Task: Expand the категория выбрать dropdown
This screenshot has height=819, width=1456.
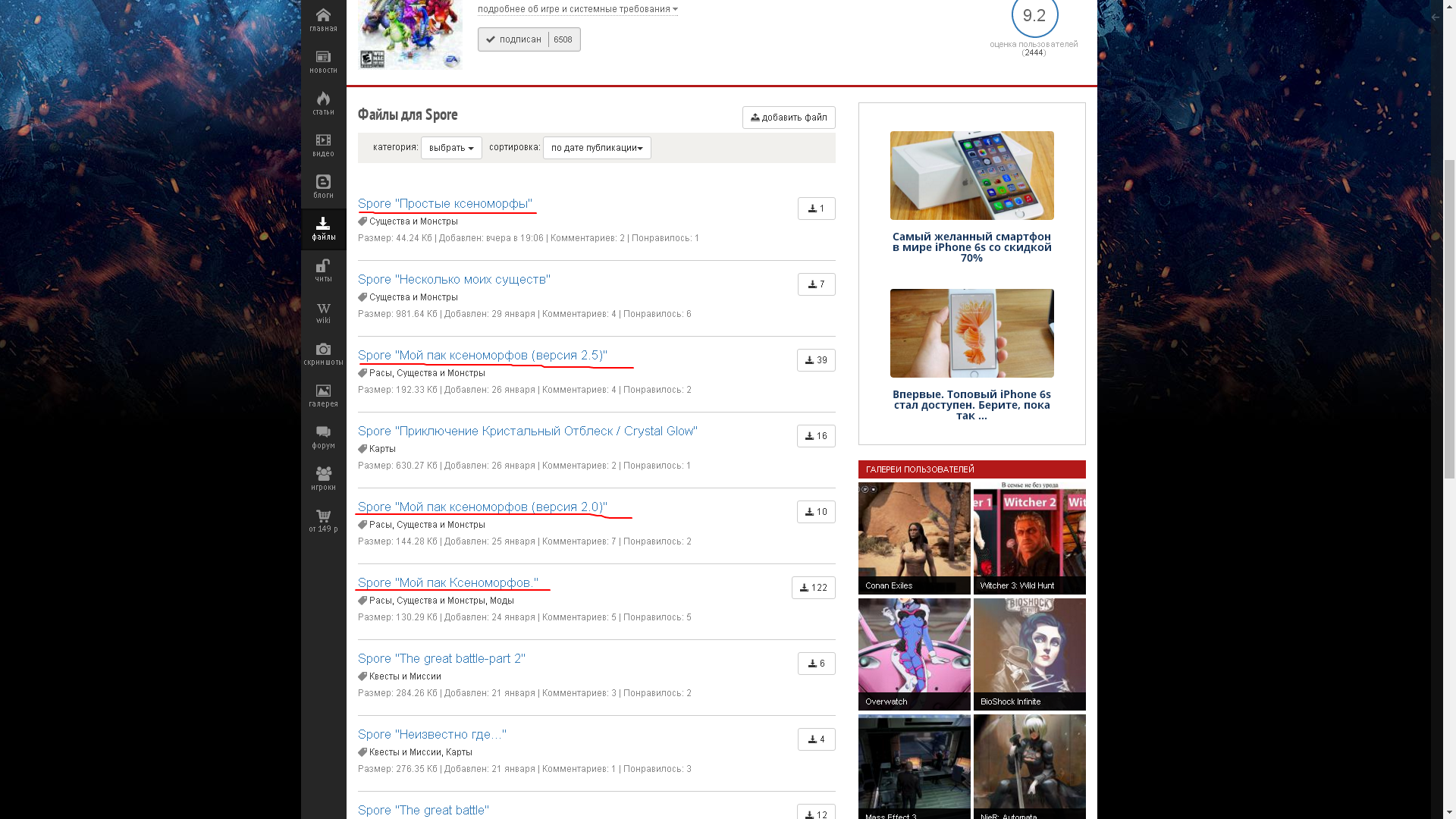Action: click(x=451, y=148)
